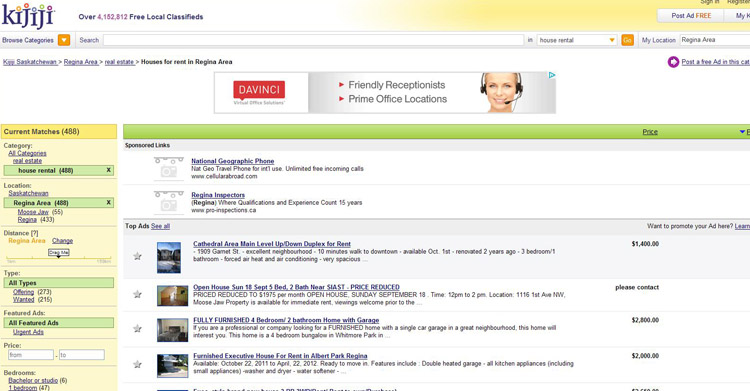Click the $2,800.00 price text
750x391 pixels.
tap(645, 320)
